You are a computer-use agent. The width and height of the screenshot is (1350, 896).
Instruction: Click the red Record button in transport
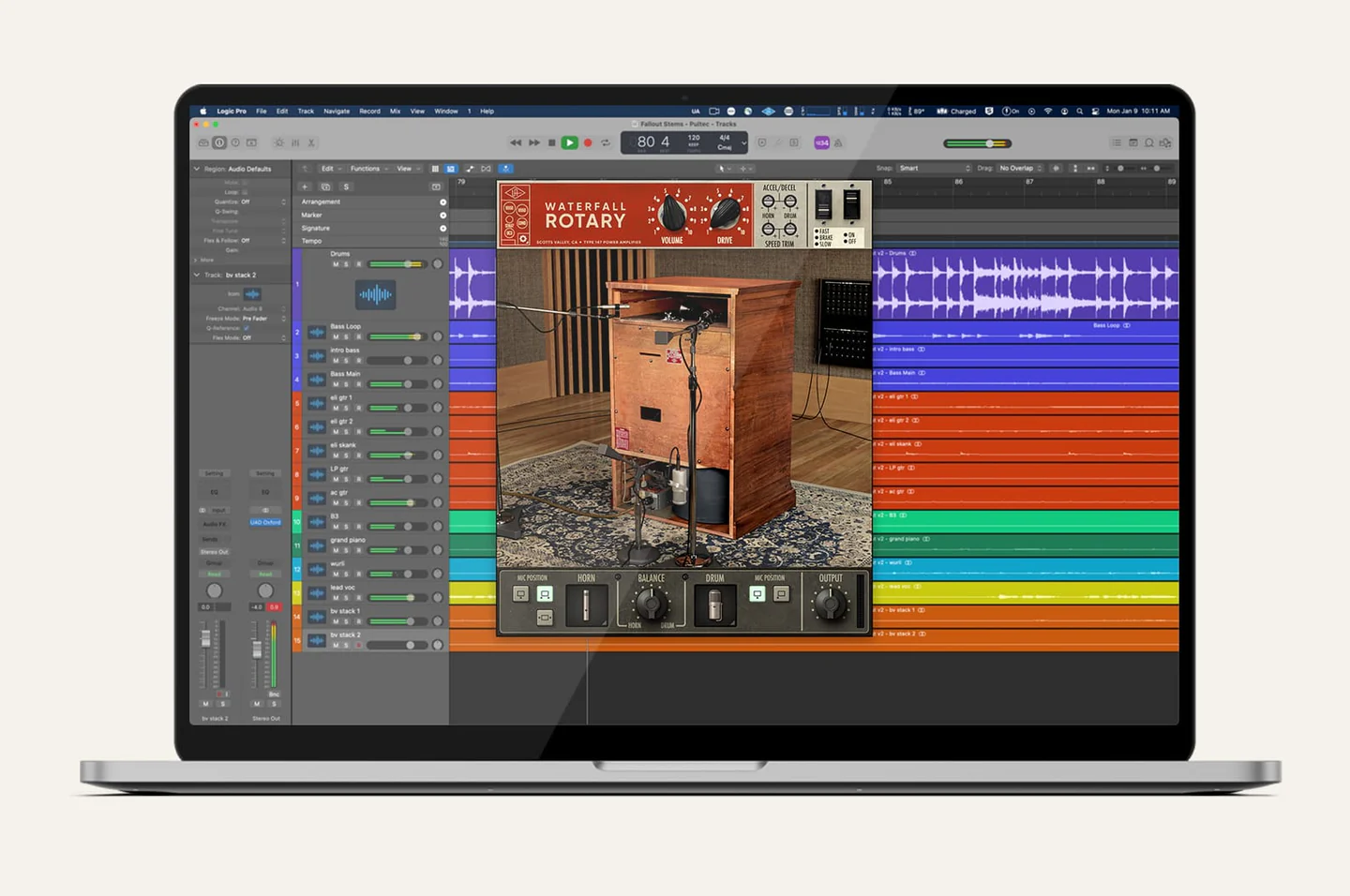[588, 142]
